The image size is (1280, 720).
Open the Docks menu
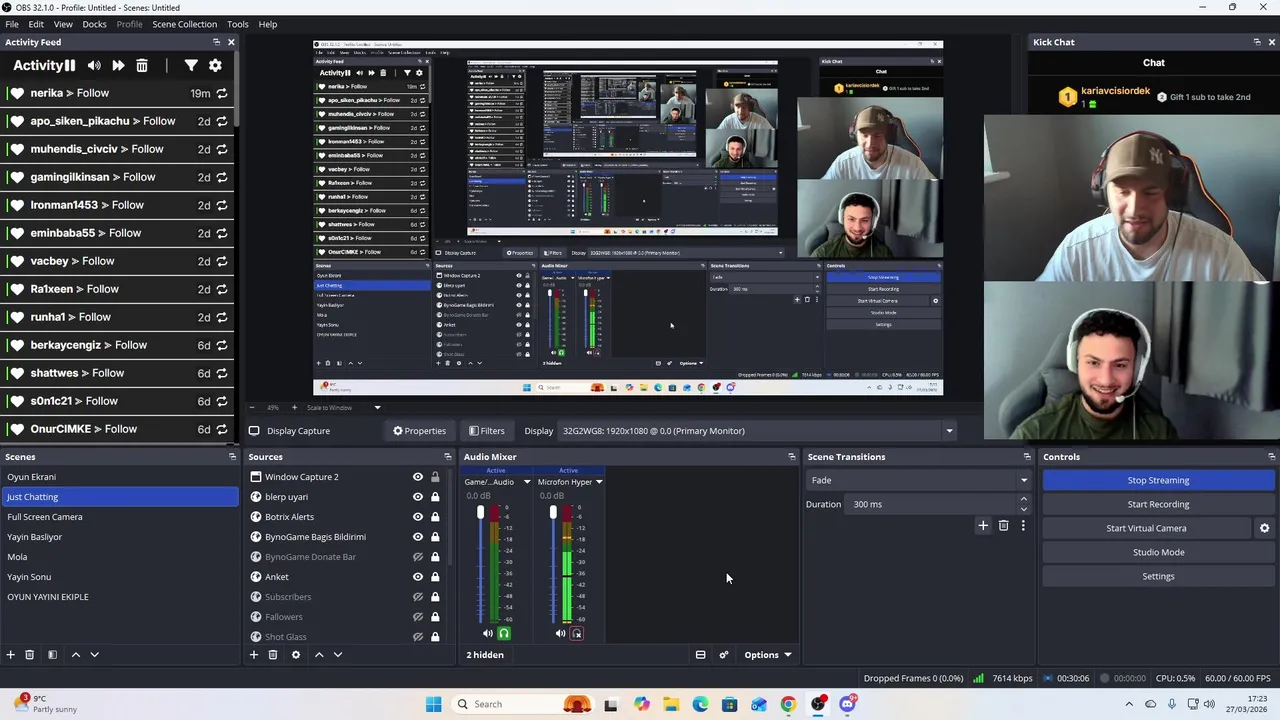(x=94, y=24)
